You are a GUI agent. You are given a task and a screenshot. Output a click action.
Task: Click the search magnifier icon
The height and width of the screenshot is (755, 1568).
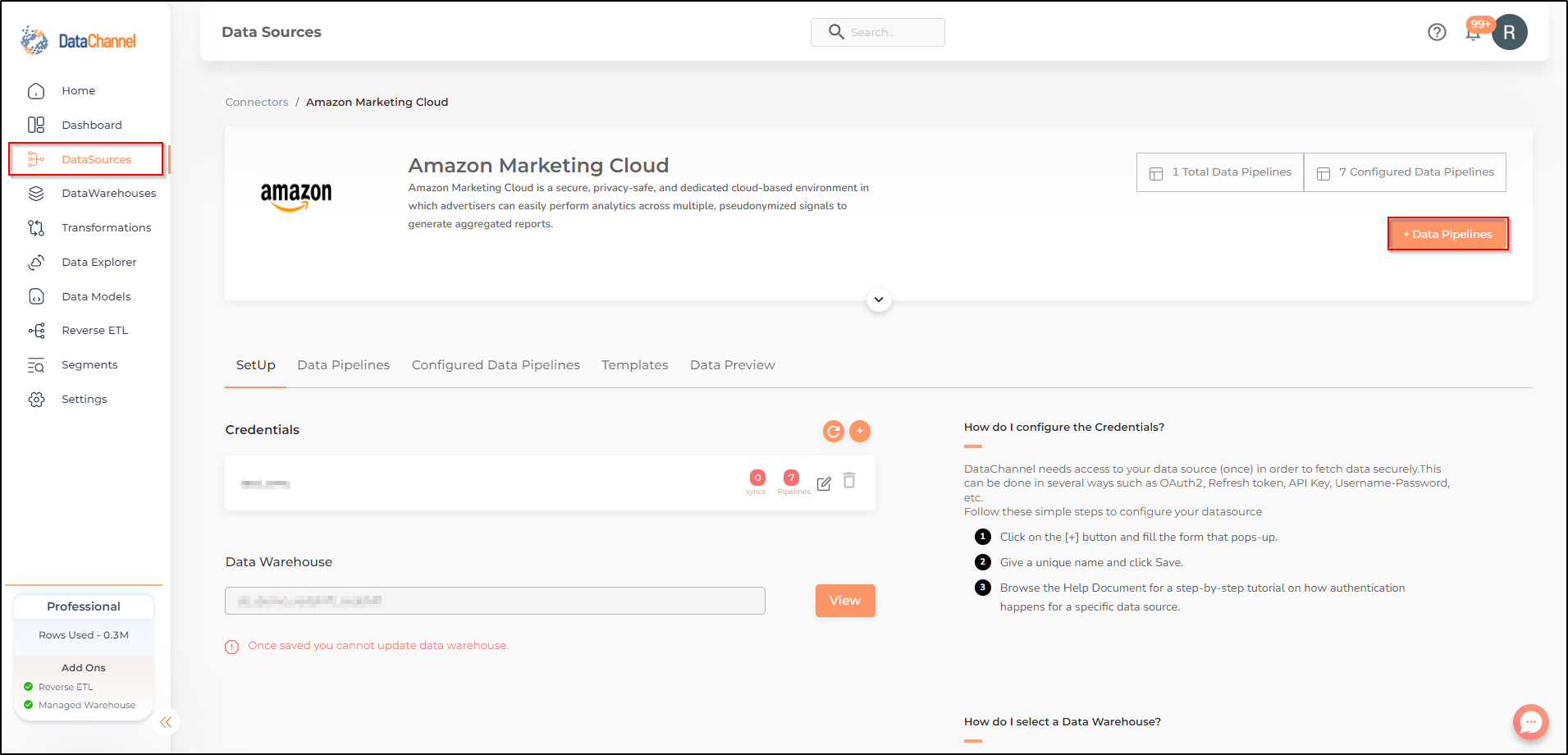click(836, 32)
